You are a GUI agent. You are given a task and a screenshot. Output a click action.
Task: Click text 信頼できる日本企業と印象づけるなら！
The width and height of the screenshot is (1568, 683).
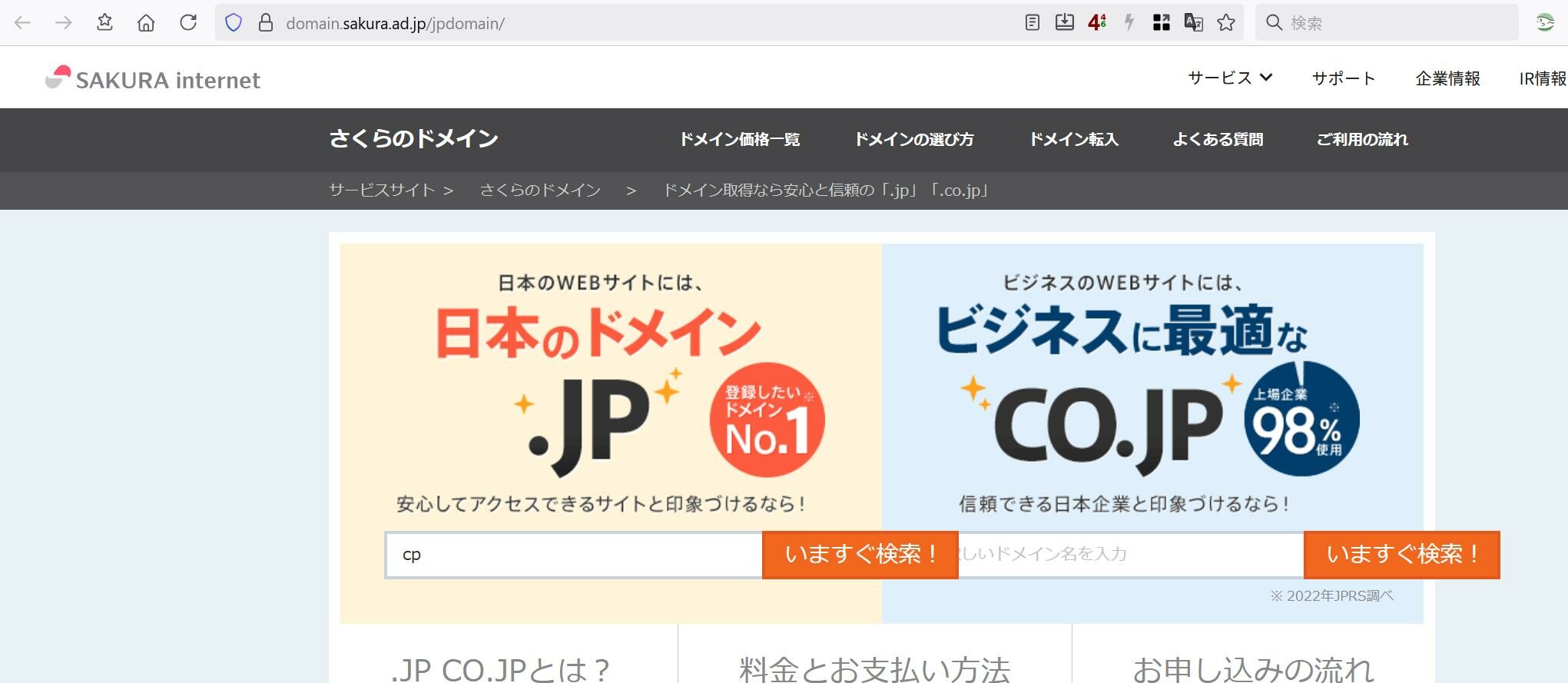(x=1125, y=504)
